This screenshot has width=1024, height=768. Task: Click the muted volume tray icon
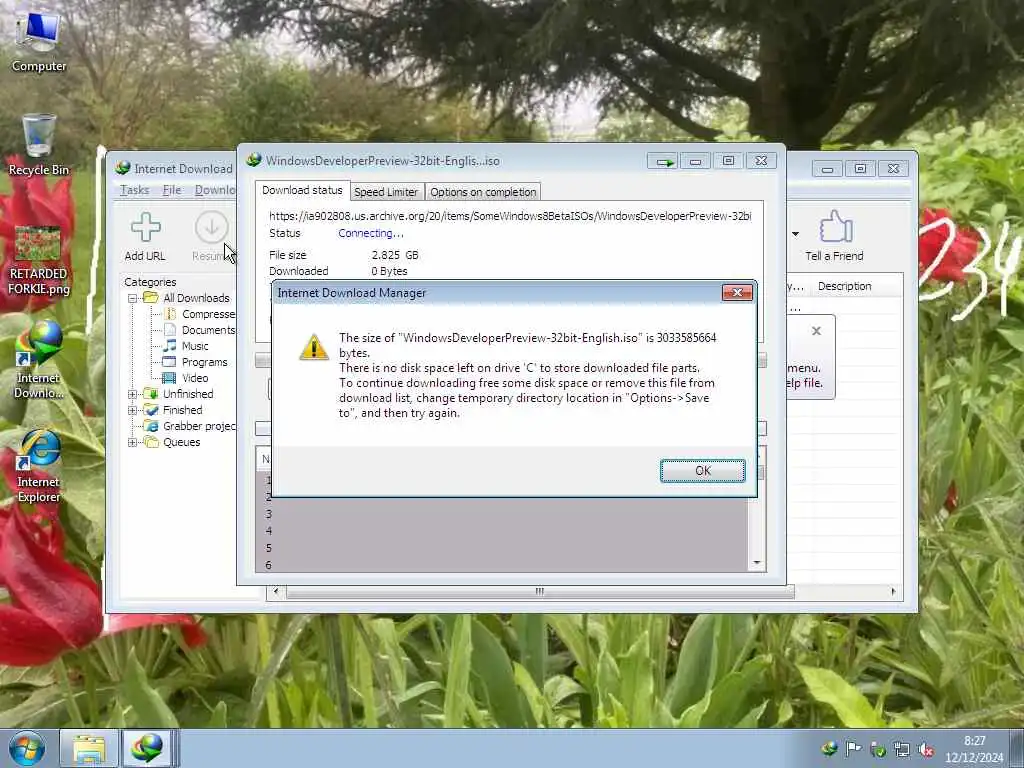coord(926,749)
